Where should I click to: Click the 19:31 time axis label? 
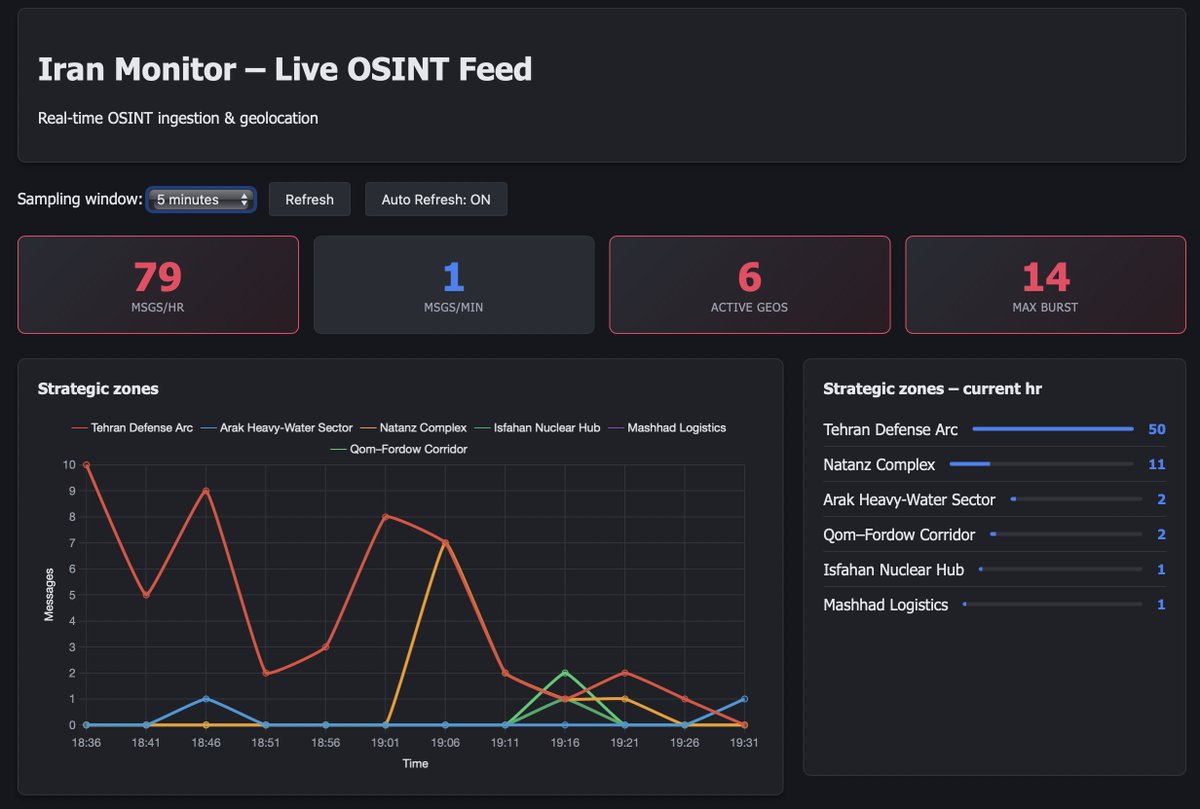[x=744, y=743]
